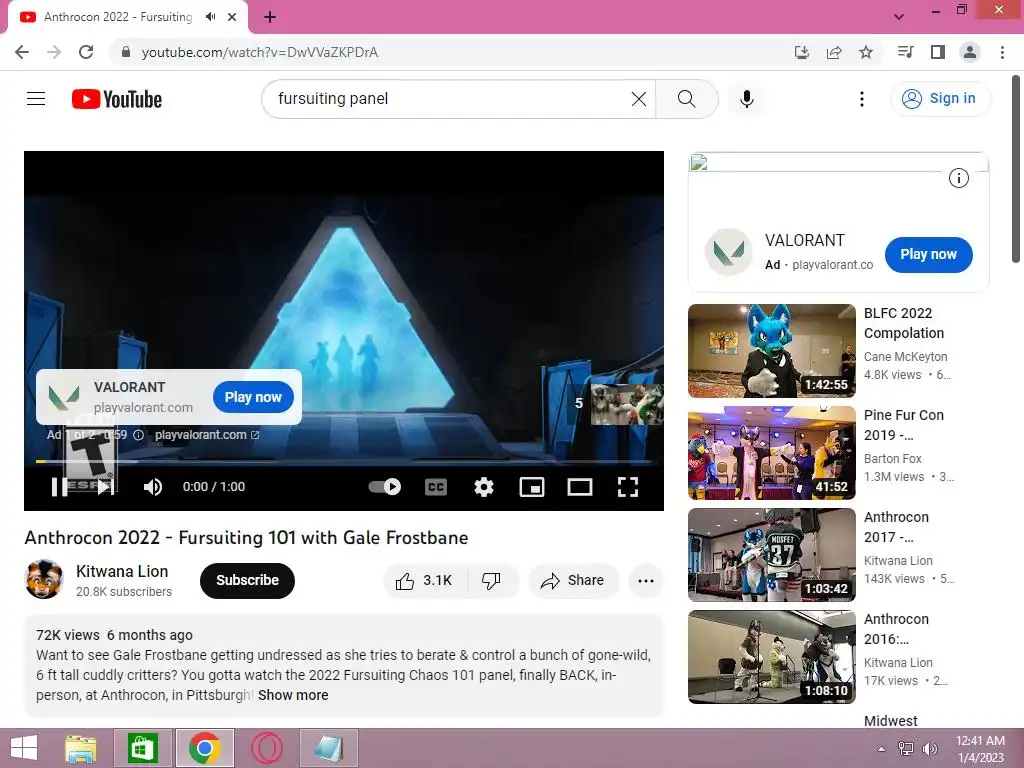Open the YouTube hamburger guide menu
Screen dimensions: 1024x768
36,99
